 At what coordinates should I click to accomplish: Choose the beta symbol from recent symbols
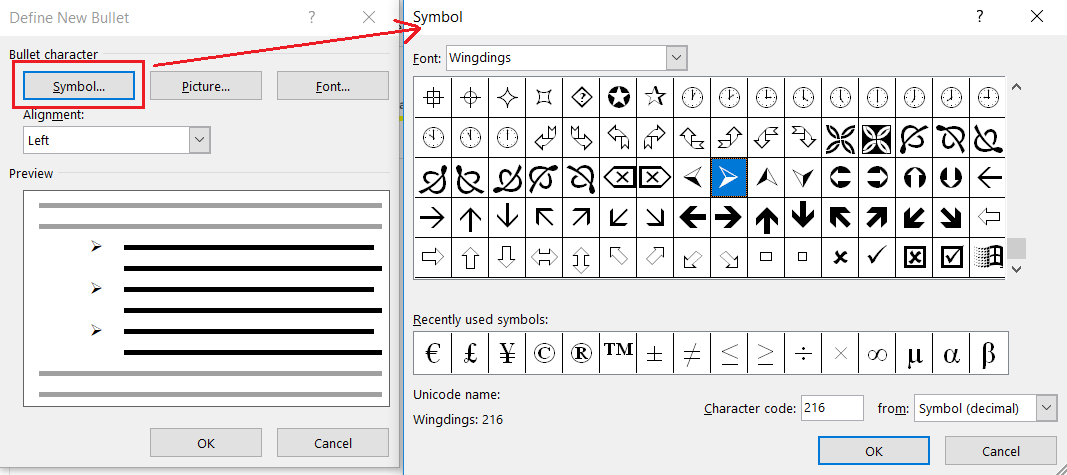(x=988, y=353)
